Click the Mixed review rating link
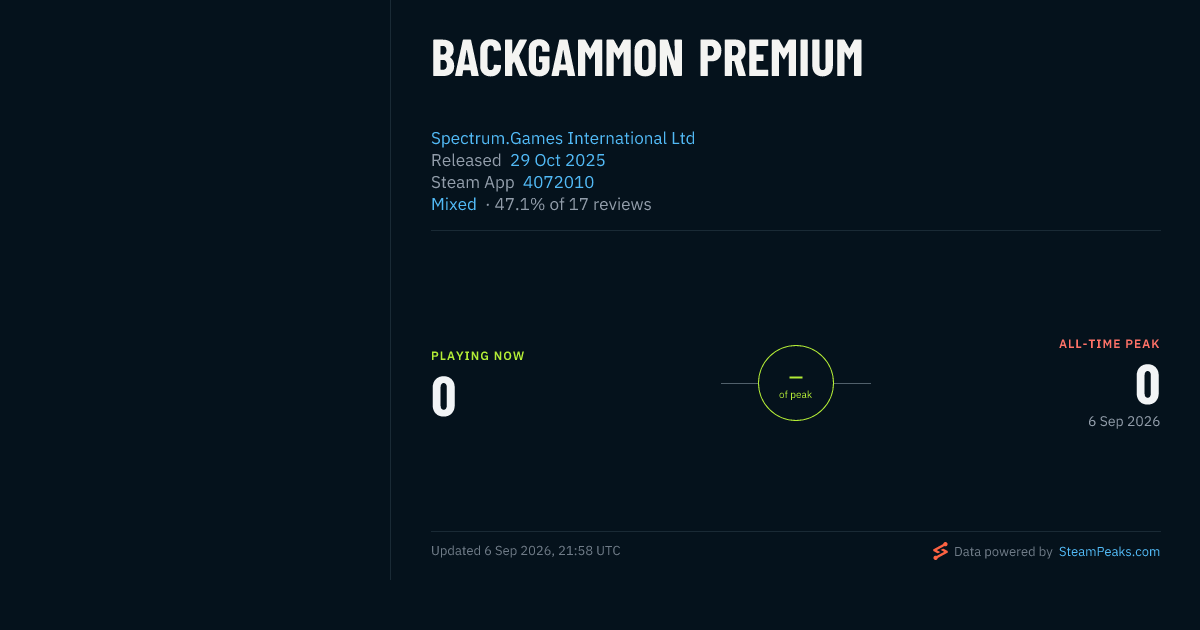 pyautogui.click(x=454, y=204)
